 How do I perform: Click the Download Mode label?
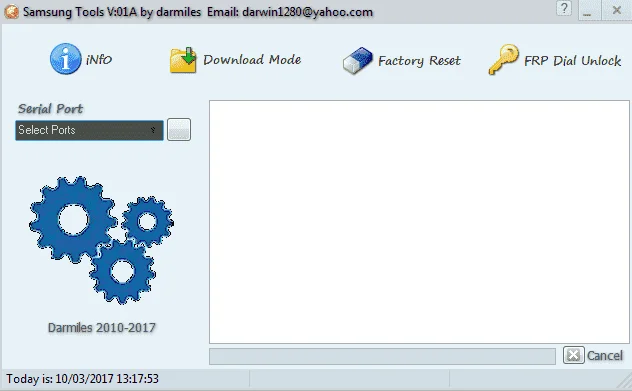(x=252, y=60)
